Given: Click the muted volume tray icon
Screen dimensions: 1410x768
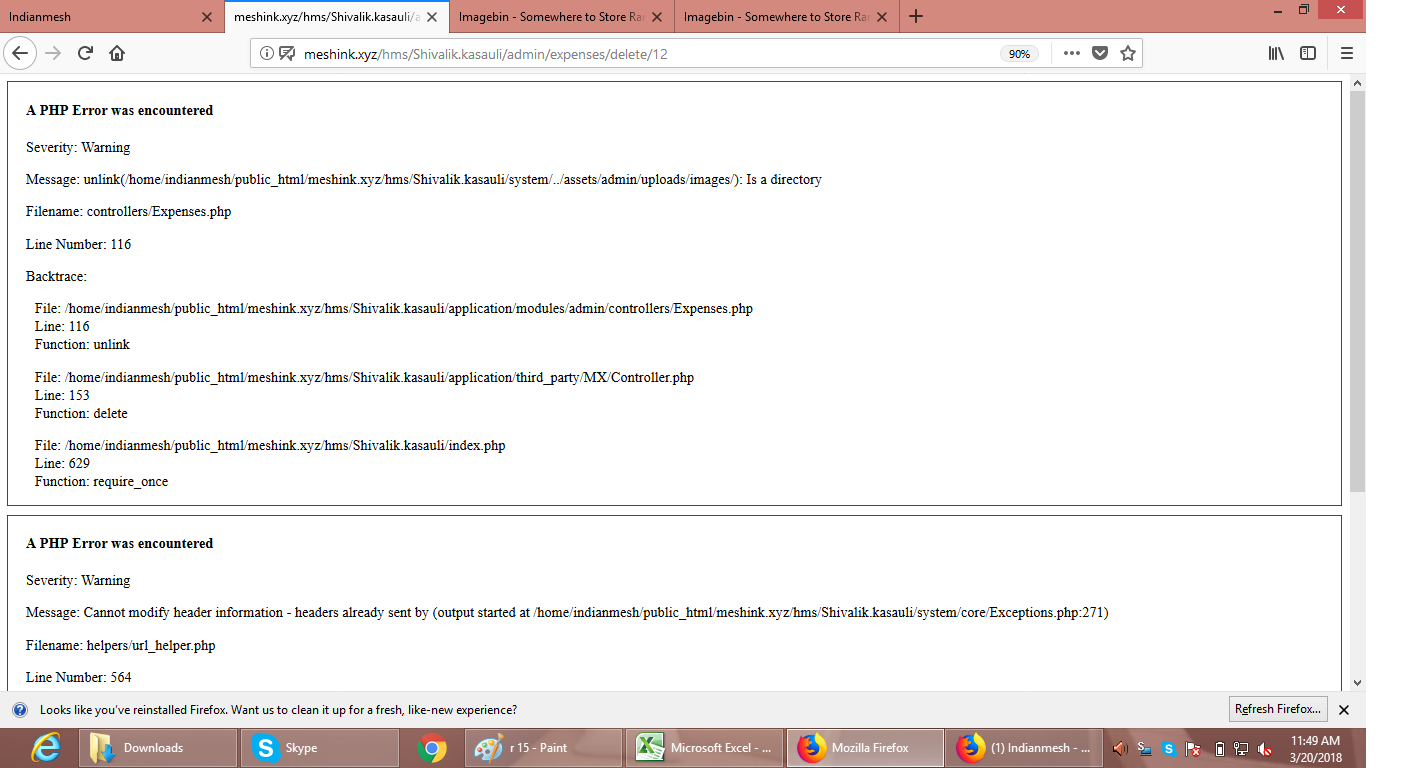Looking at the screenshot, I should click(1265, 748).
